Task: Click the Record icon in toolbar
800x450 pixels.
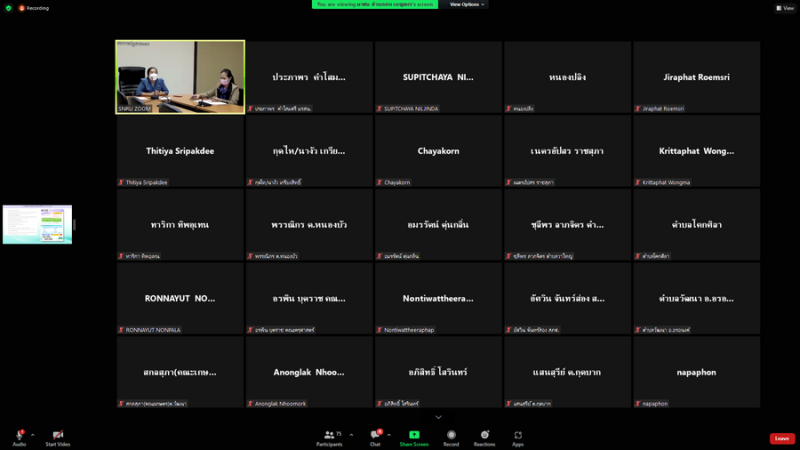Action: click(451, 435)
